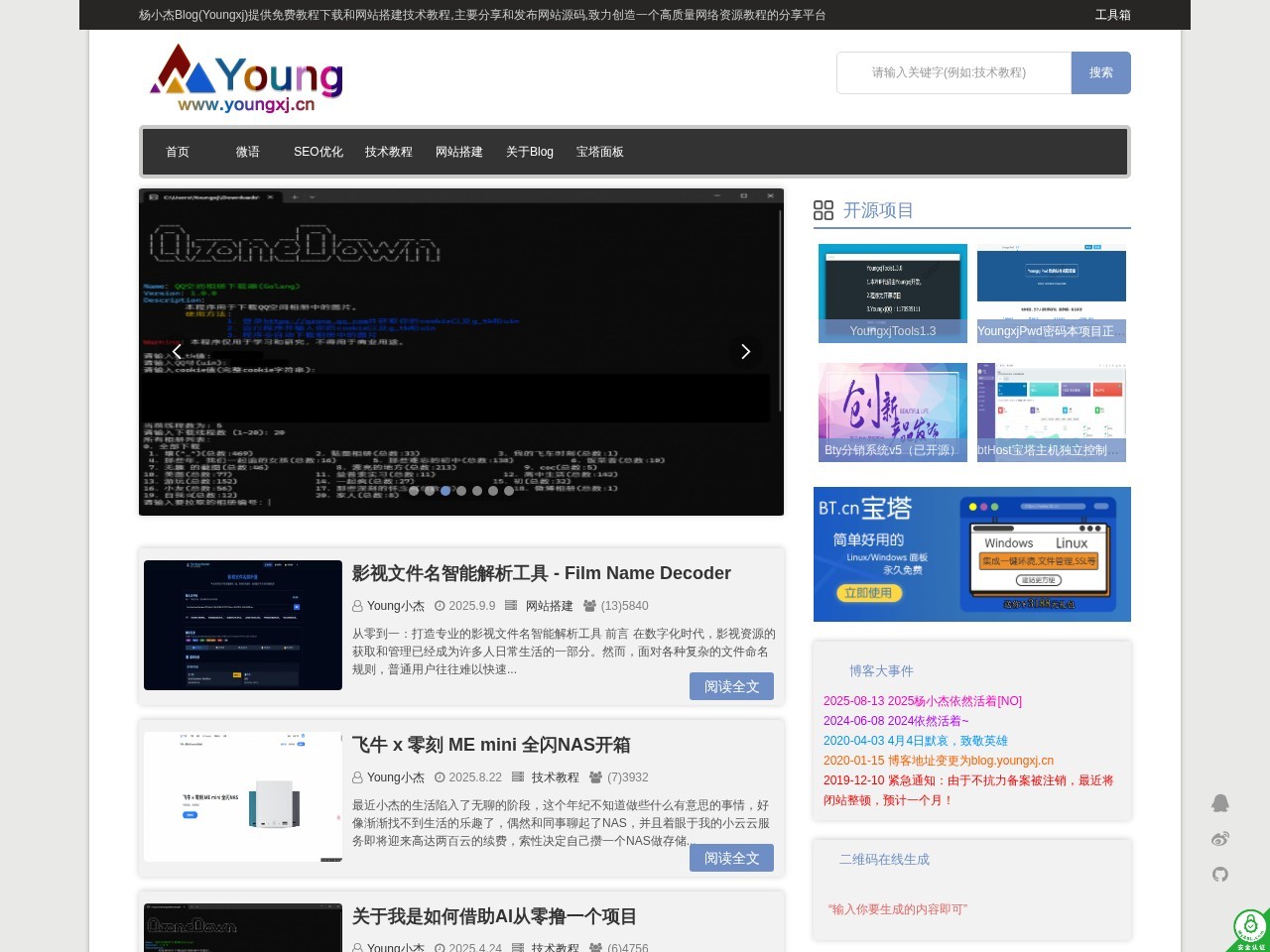The height and width of the screenshot is (952, 1270).
Task: Select the third carousel indicator dot
Action: pos(445,491)
